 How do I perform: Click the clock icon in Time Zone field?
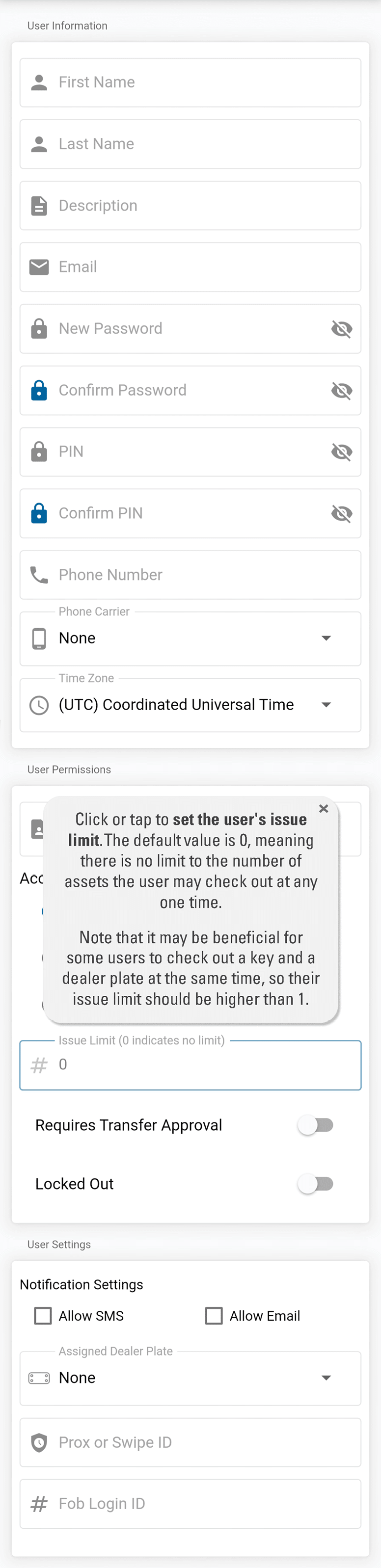click(39, 705)
